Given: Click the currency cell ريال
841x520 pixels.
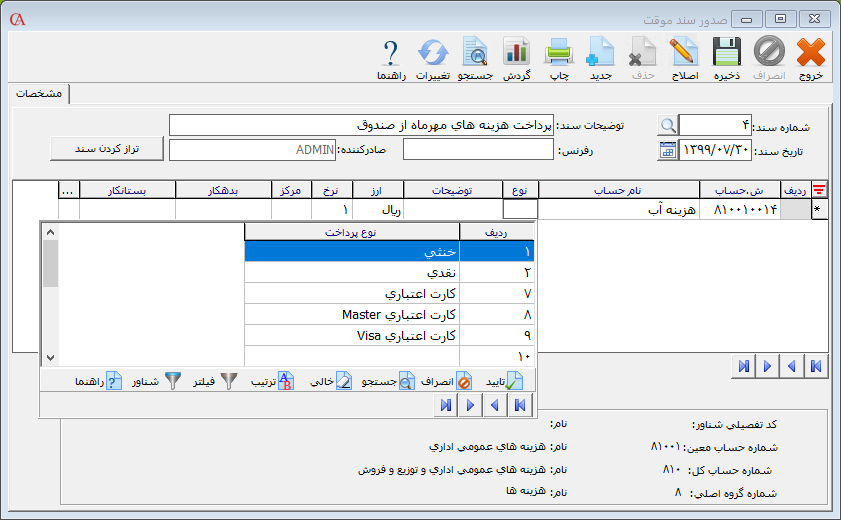Looking at the screenshot, I should click(x=378, y=209).
